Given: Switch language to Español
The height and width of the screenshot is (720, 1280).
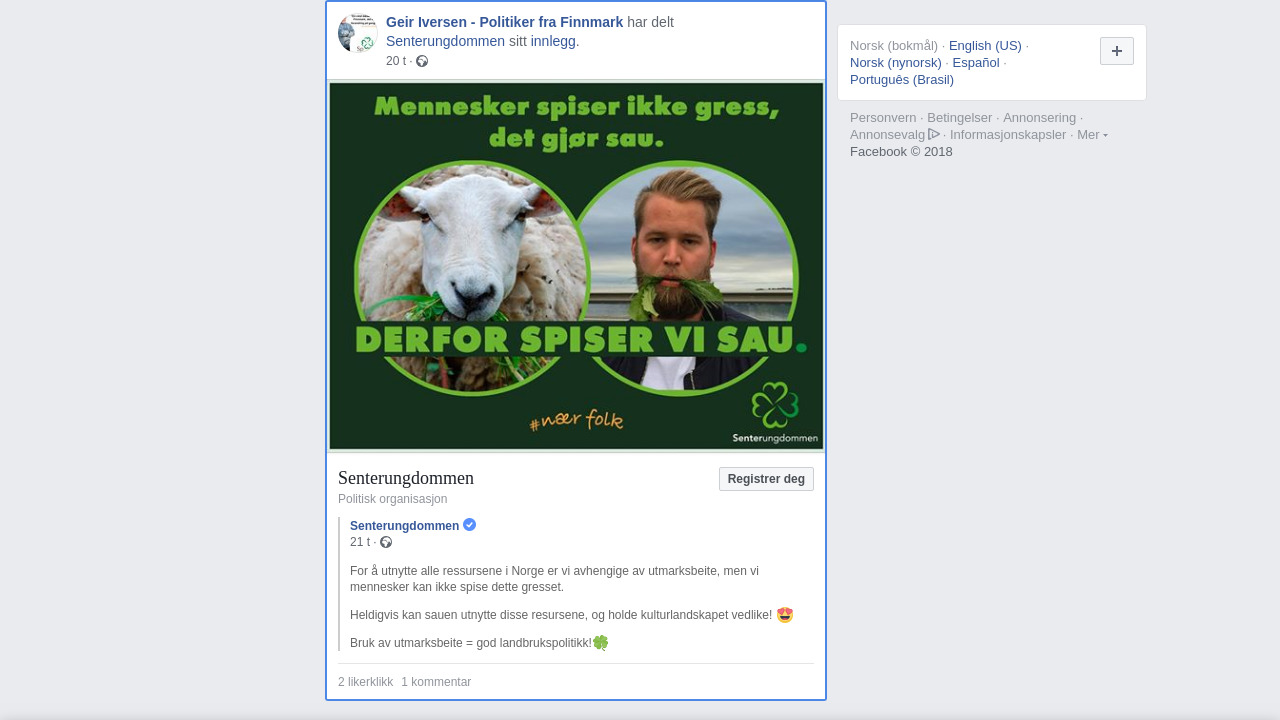Looking at the screenshot, I should click(976, 63).
